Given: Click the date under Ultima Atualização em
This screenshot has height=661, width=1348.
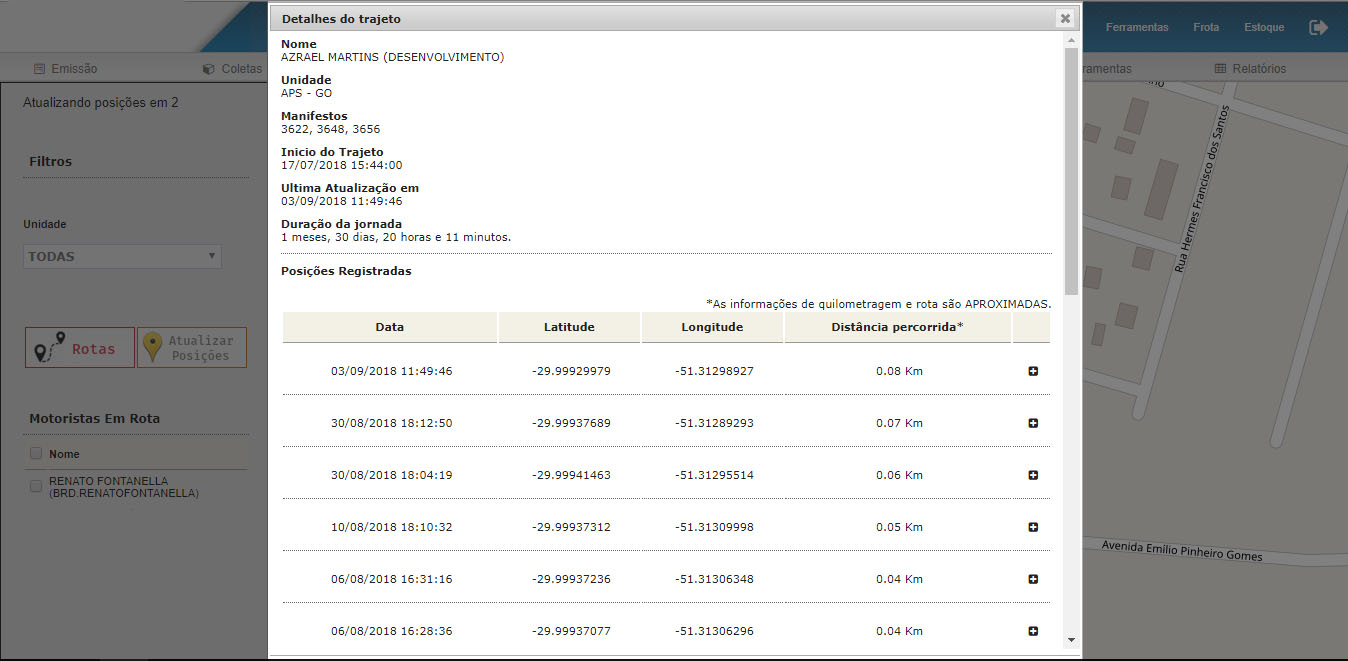Looking at the screenshot, I should click(x=342, y=201).
